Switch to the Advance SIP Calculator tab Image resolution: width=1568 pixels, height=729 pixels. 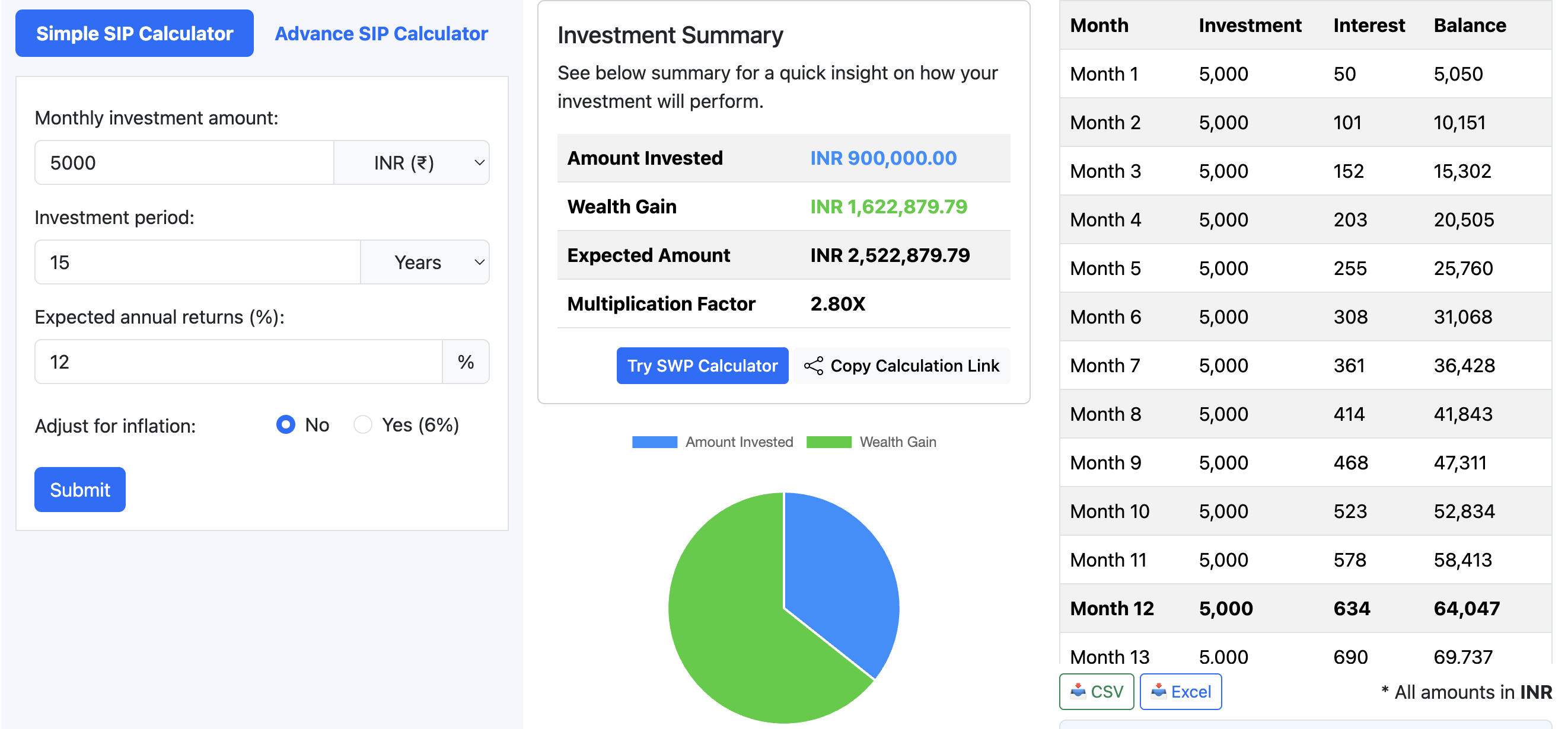[381, 33]
